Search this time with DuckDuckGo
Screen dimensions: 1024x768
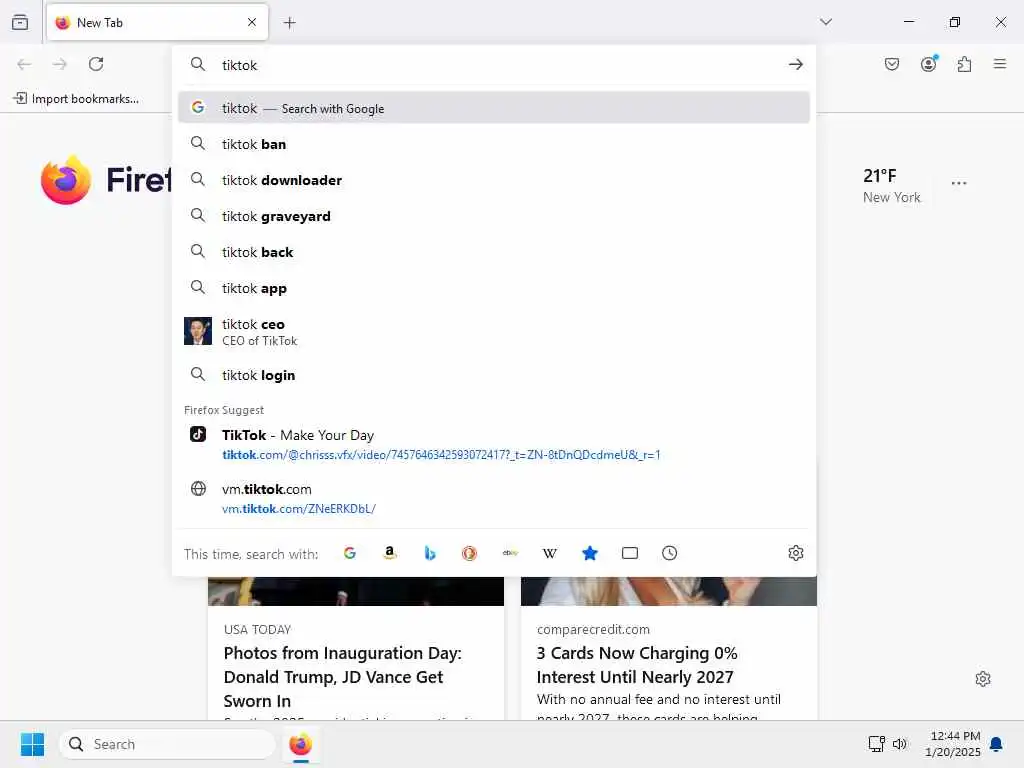pyautogui.click(x=470, y=553)
